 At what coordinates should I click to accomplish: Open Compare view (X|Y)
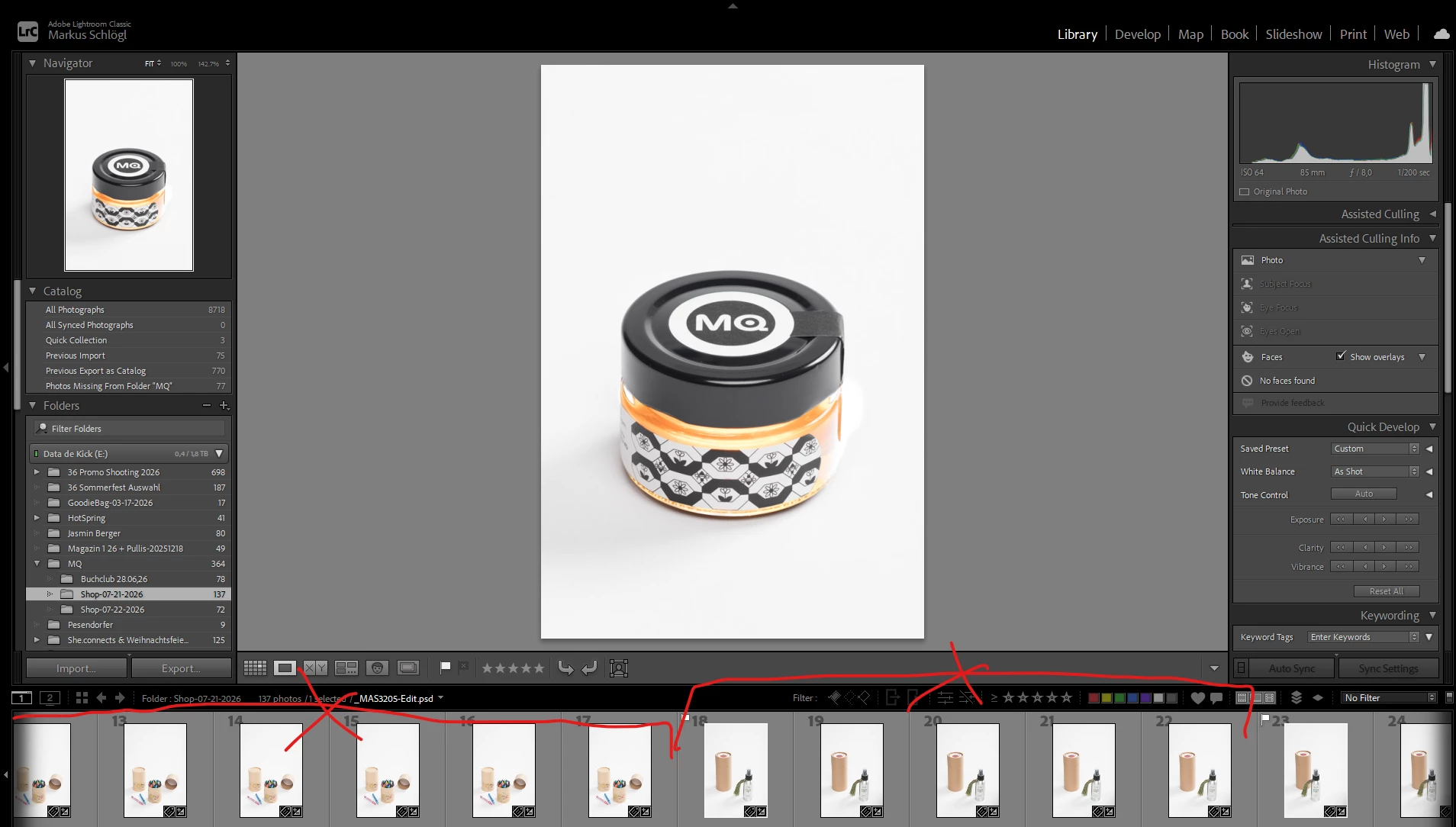point(315,668)
